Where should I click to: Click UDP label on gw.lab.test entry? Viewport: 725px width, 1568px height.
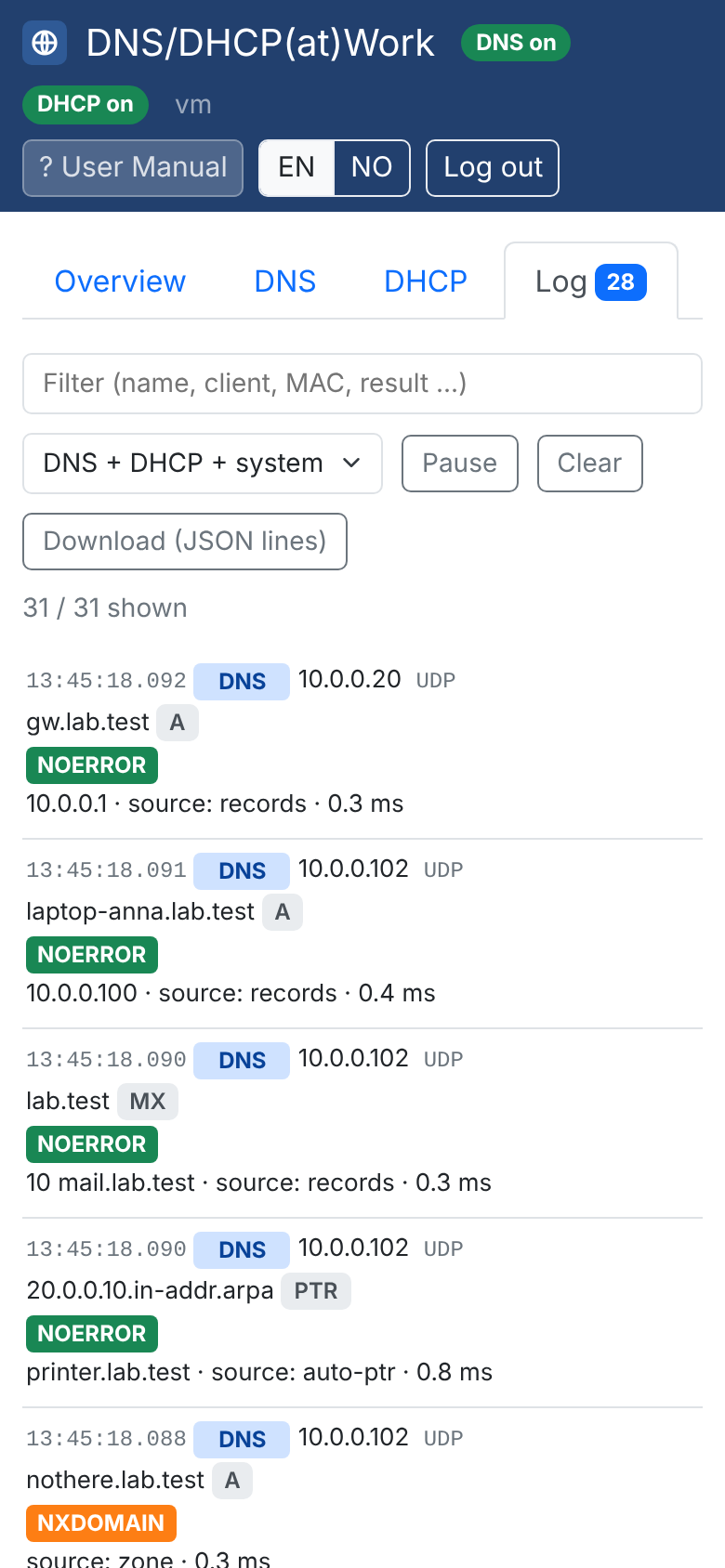point(436,681)
